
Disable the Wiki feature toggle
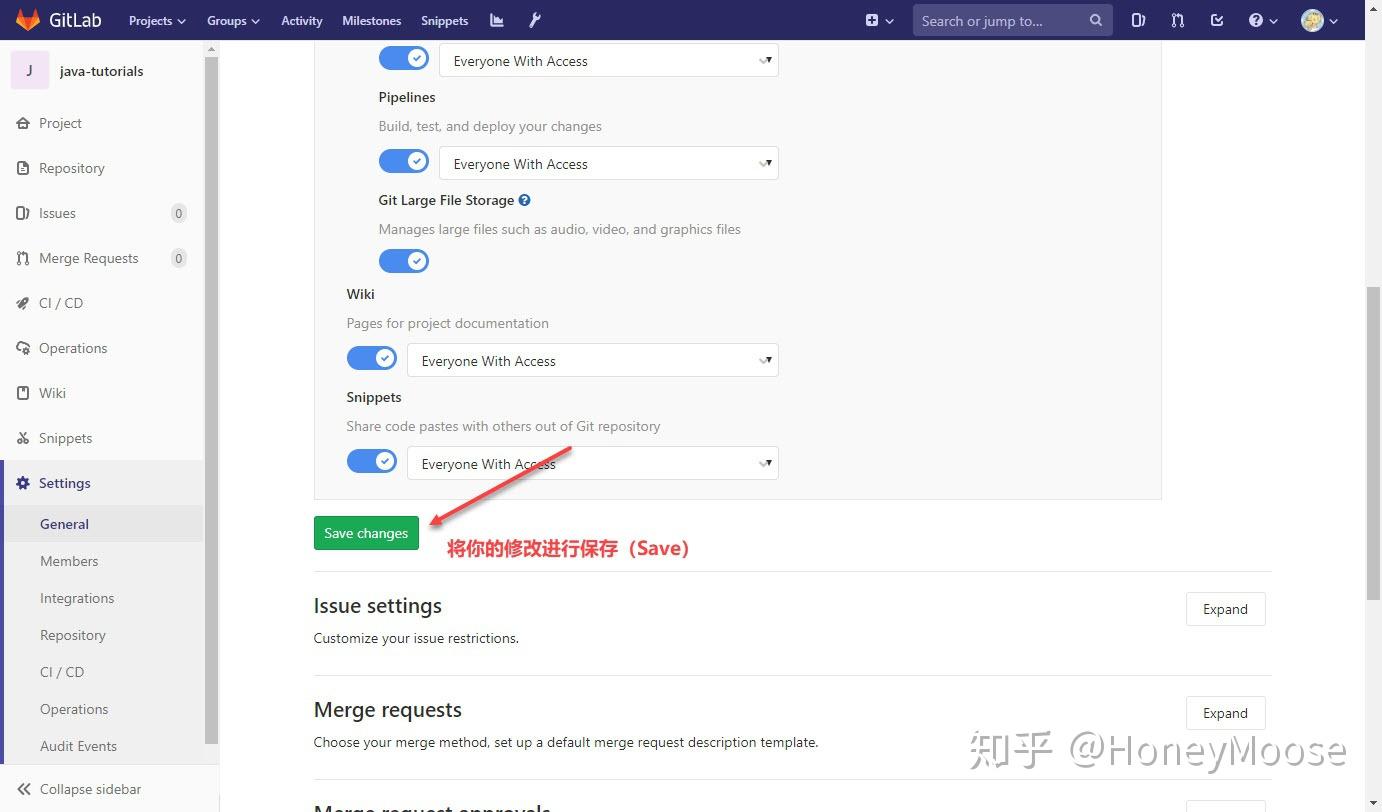click(371, 357)
